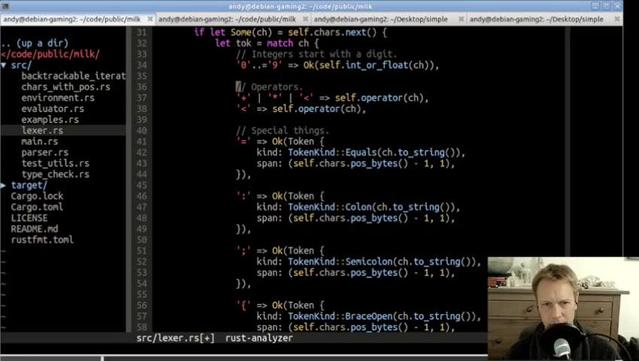This screenshot has height=361, width=639.
Task: Open parser.rs in file tree
Action: click(x=45, y=152)
